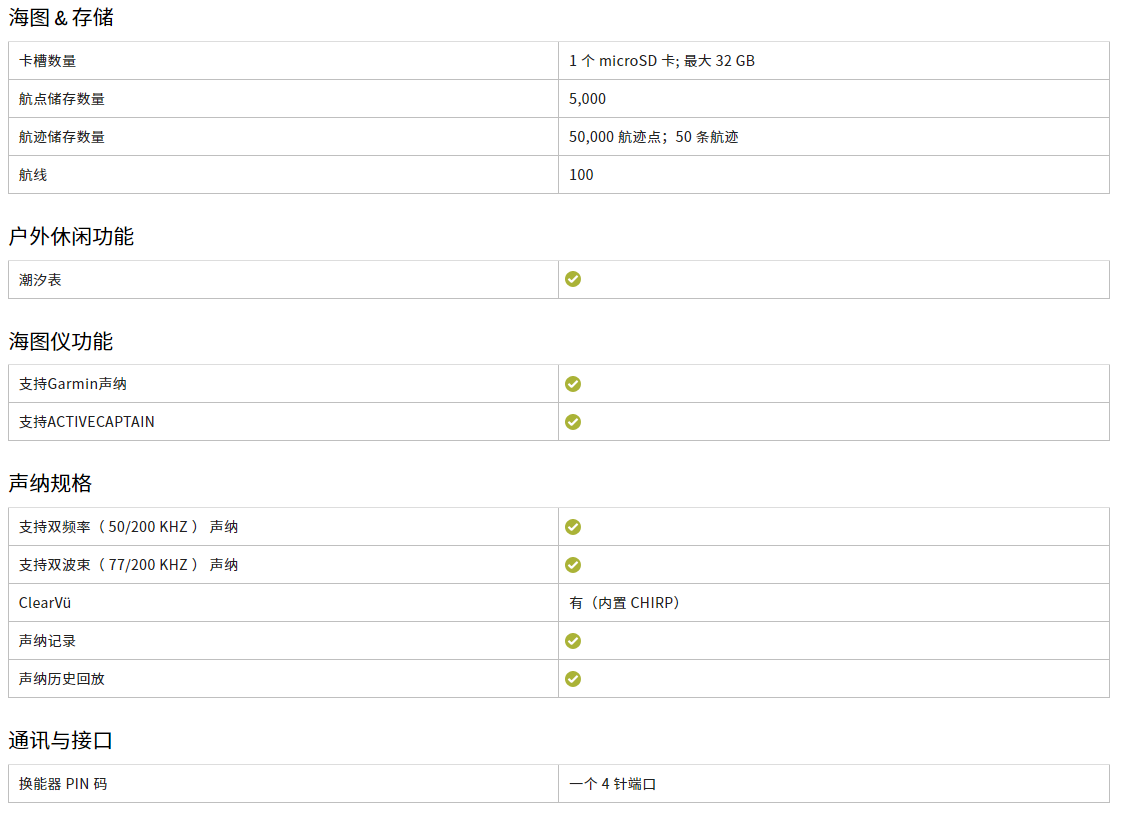
Task: Click the 一个 4 针端口 value
Action: [x=613, y=784]
